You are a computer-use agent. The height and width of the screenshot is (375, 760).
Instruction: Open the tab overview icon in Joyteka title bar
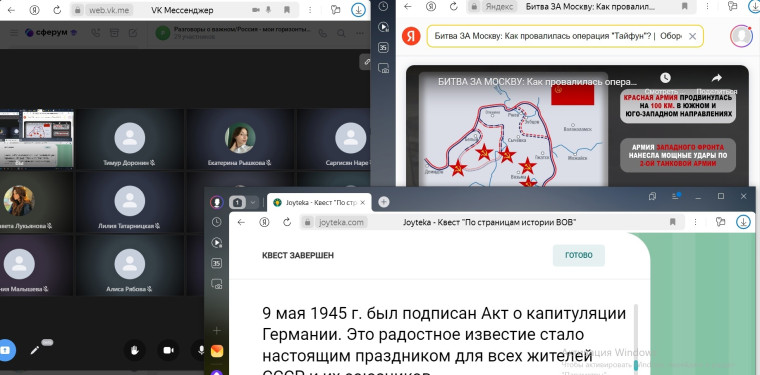click(x=652, y=196)
